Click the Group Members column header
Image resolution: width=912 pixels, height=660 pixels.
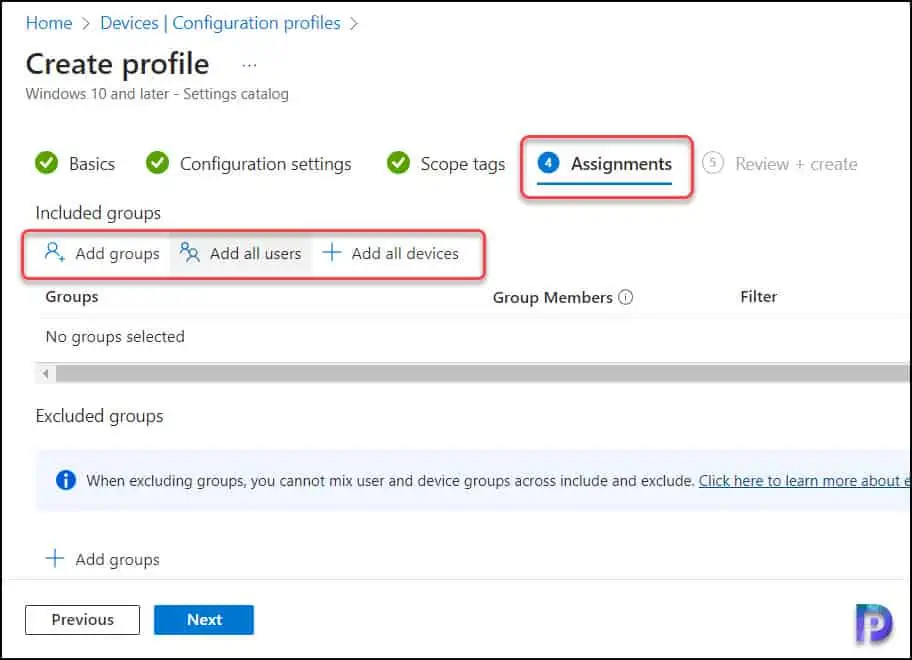[x=553, y=298]
